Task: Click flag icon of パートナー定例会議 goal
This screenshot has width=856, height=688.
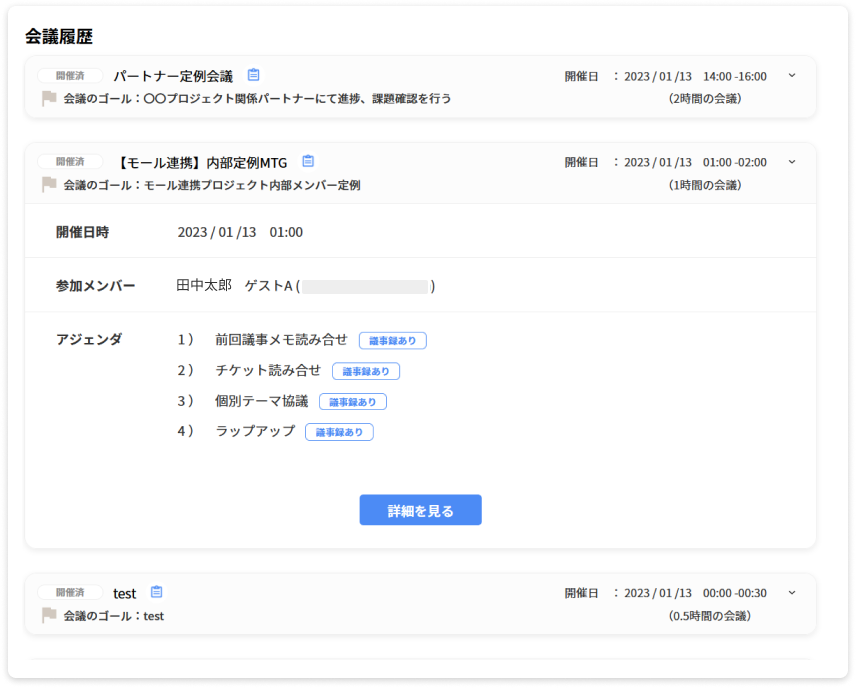Action: (49, 98)
